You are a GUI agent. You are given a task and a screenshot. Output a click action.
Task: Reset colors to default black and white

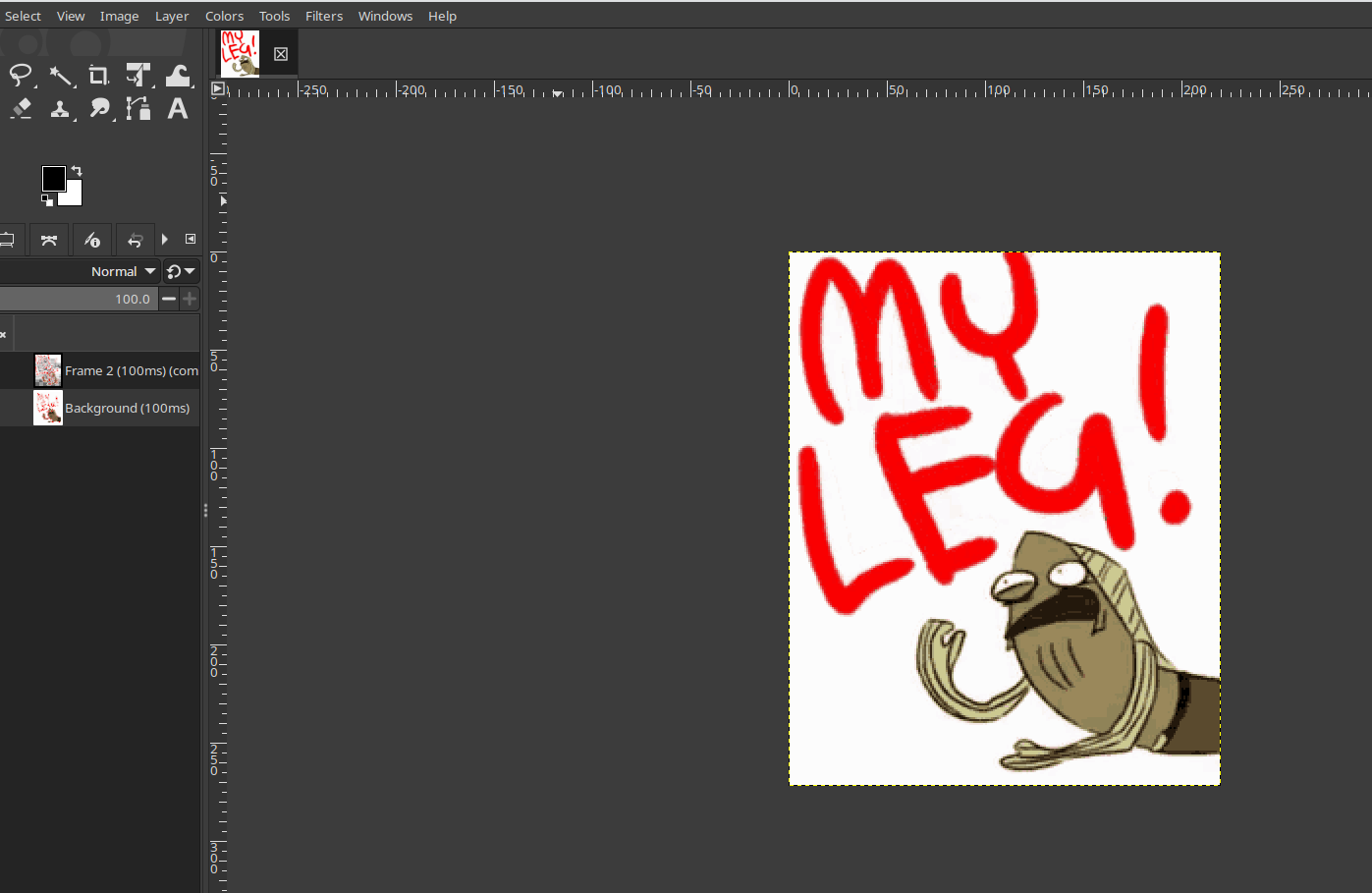click(x=46, y=200)
